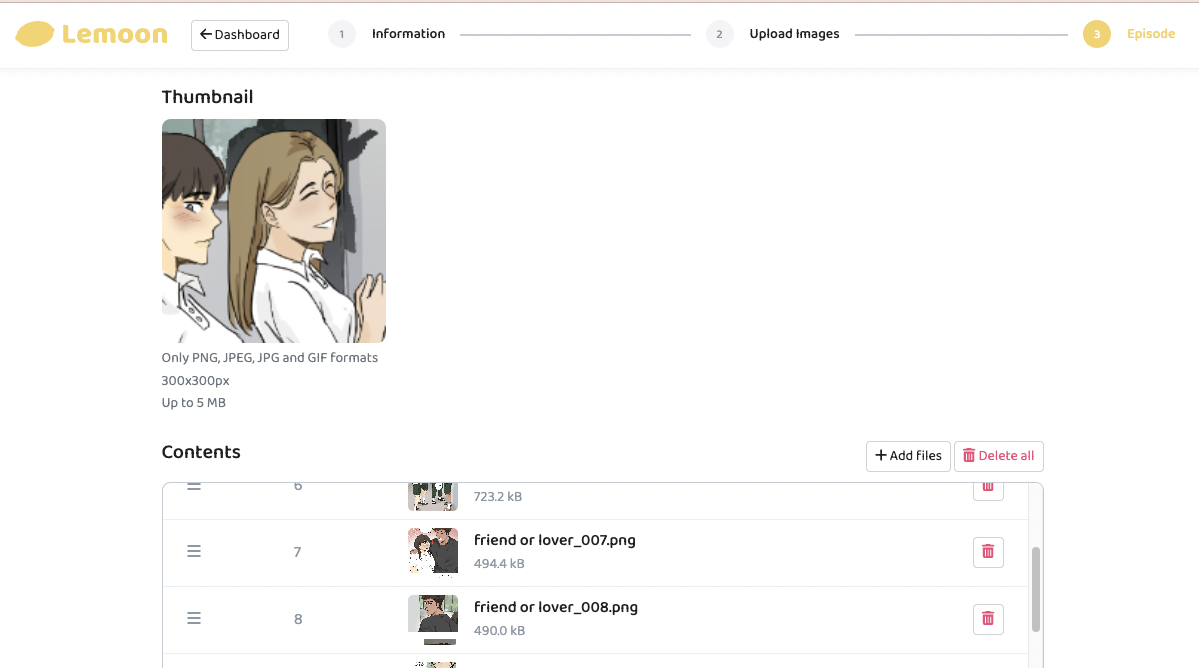This screenshot has height=668, width=1199.
Task: Click the contents list scrollbar
Action: tap(1035, 588)
